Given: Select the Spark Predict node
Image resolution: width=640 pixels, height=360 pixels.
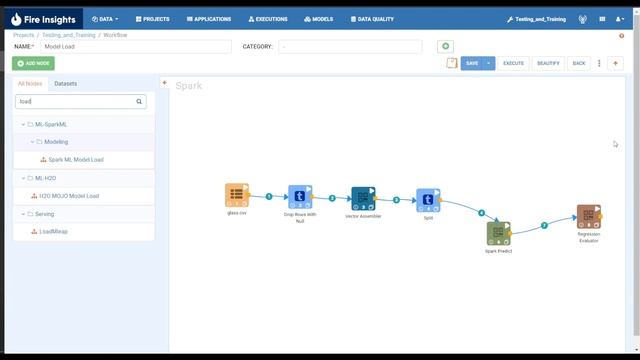Looking at the screenshot, I should [498, 233].
